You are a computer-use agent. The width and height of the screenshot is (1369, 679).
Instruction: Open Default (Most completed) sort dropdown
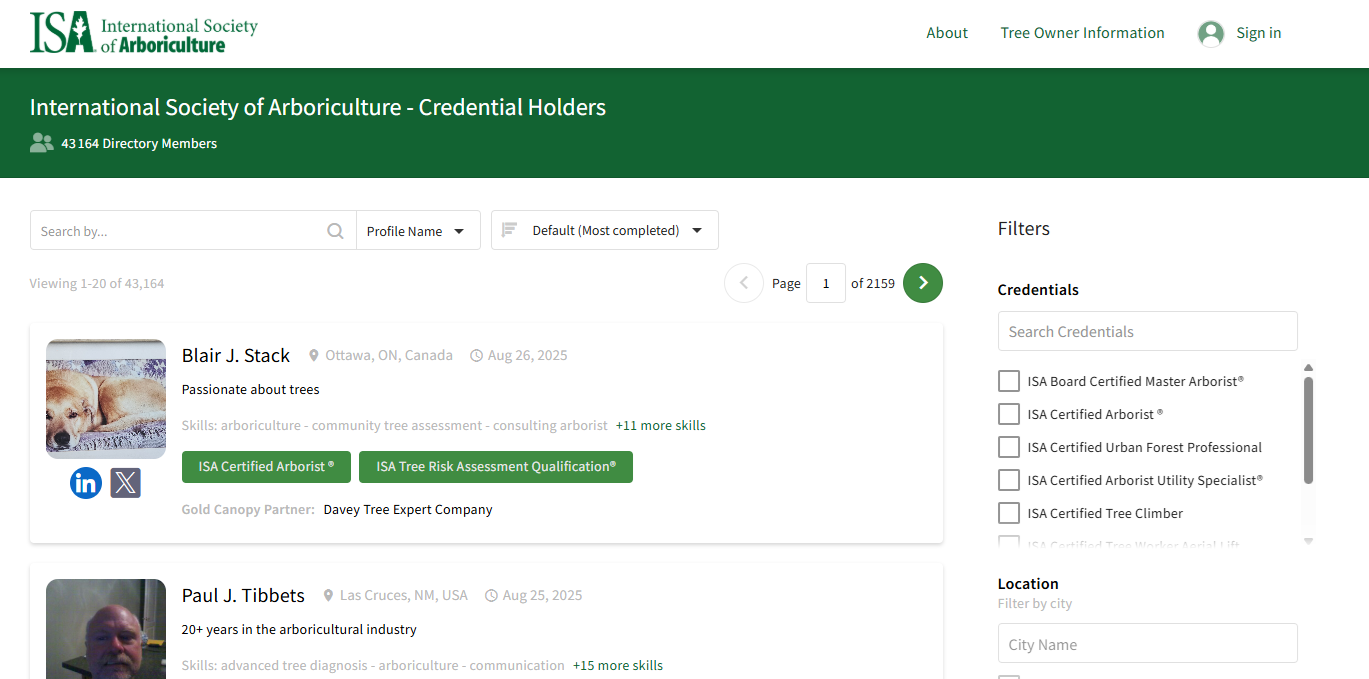pyautogui.click(x=605, y=230)
